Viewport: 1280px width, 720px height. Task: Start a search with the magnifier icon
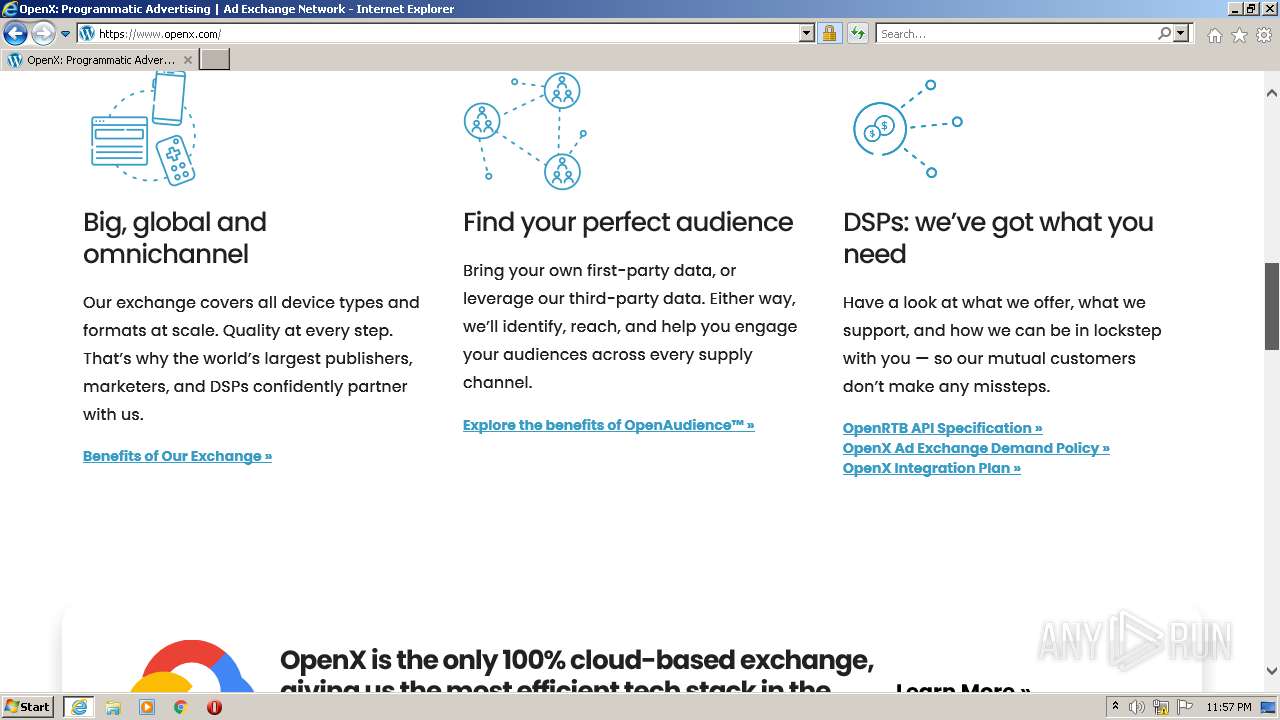(1164, 34)
